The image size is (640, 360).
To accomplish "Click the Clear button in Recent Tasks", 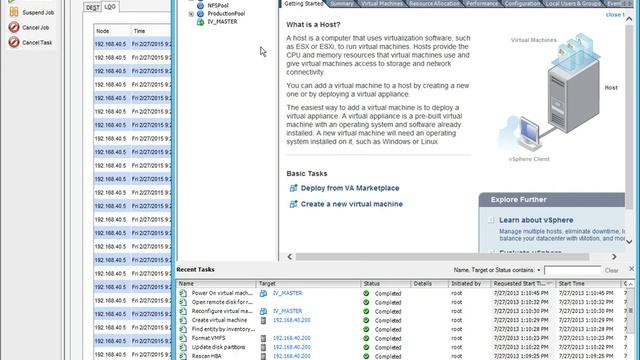I will point(611,270).
